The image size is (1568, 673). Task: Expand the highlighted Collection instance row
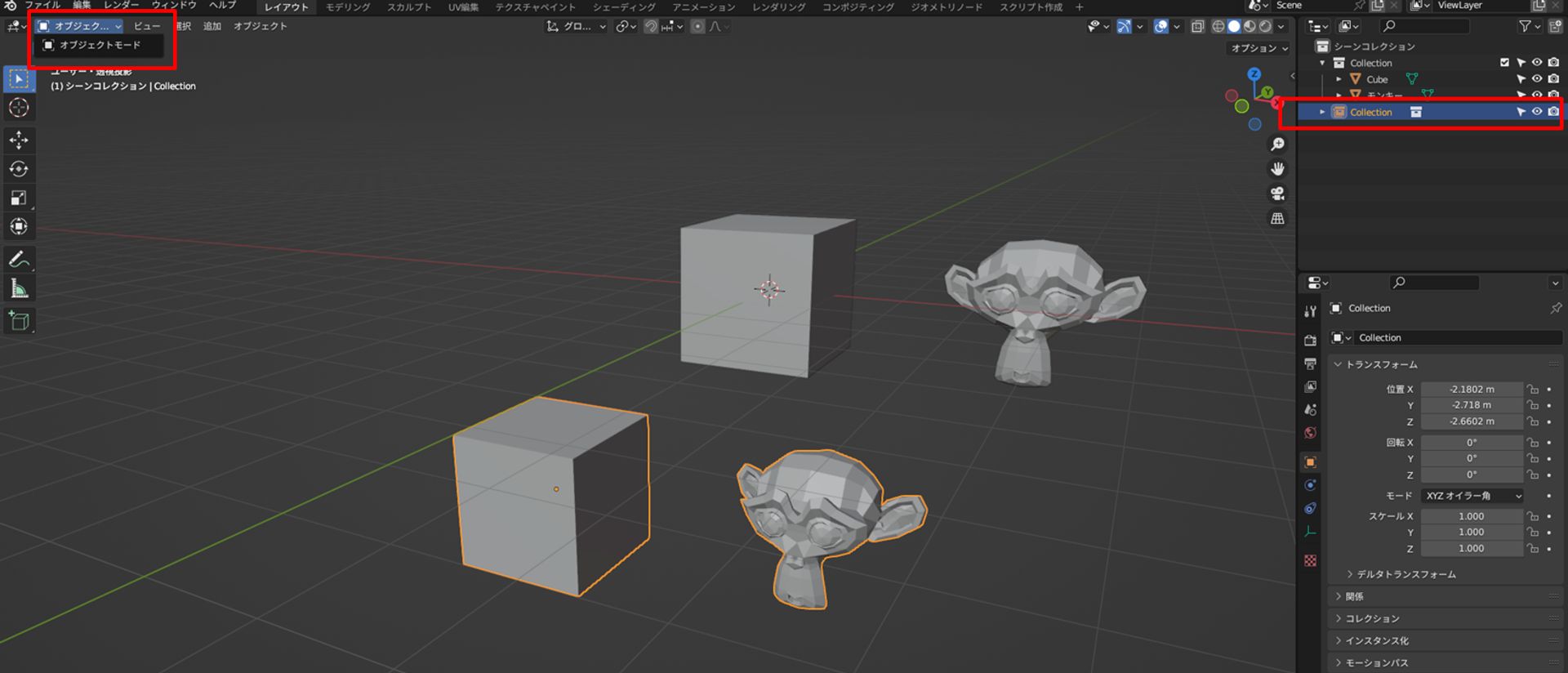coord(1322,112)
